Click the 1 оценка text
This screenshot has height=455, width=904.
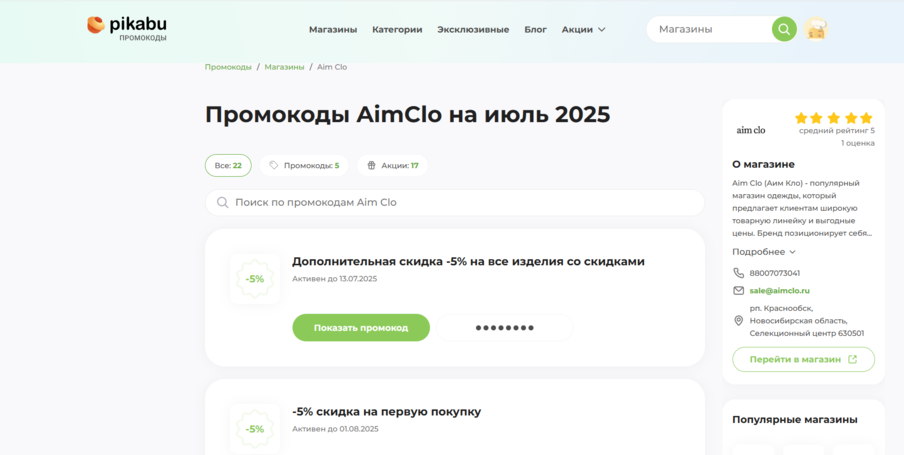(x=857, y=143)
